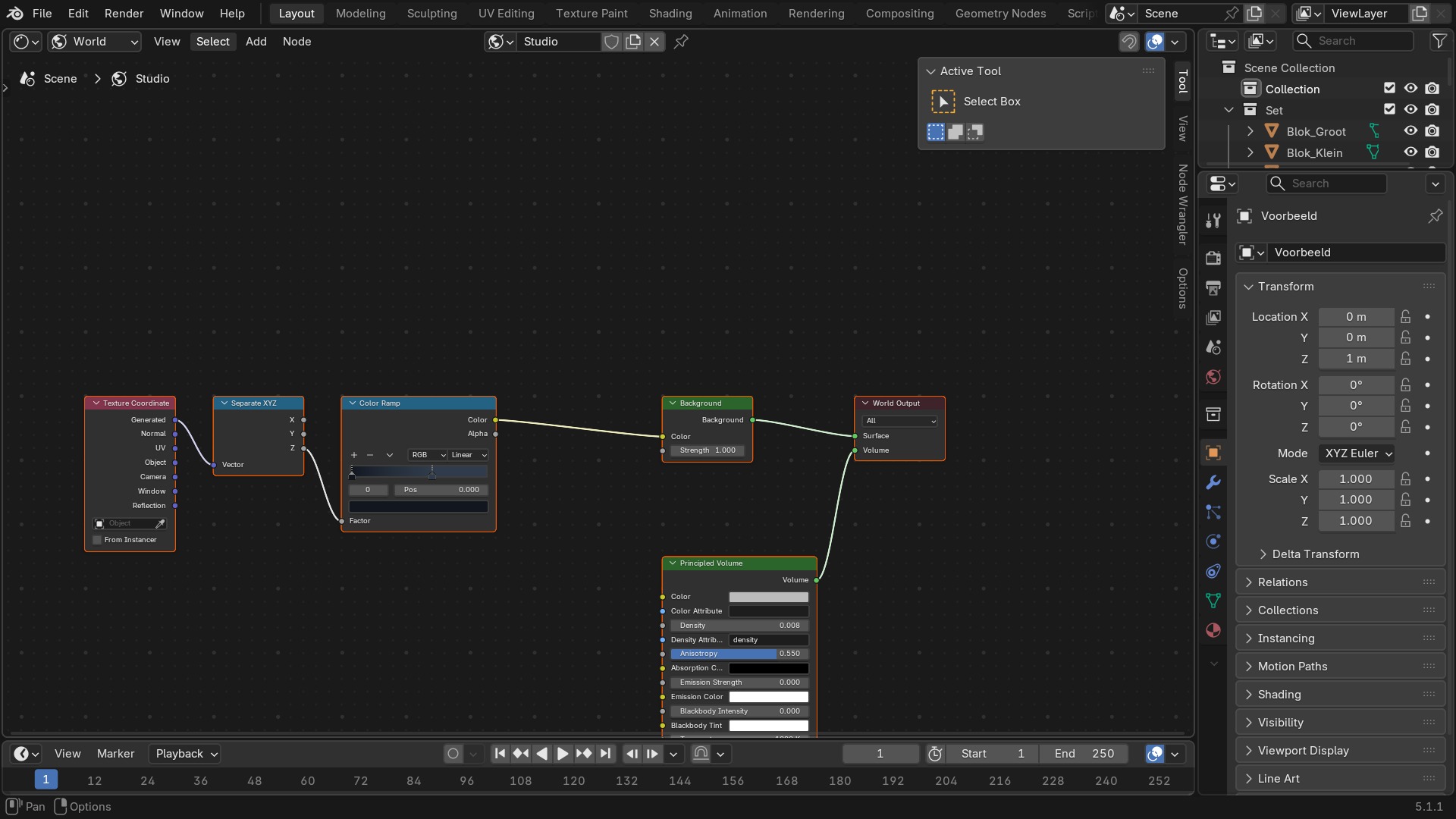Click the outliner filter funnel icon
The image size is (1456, 819).
(1439, 41)
